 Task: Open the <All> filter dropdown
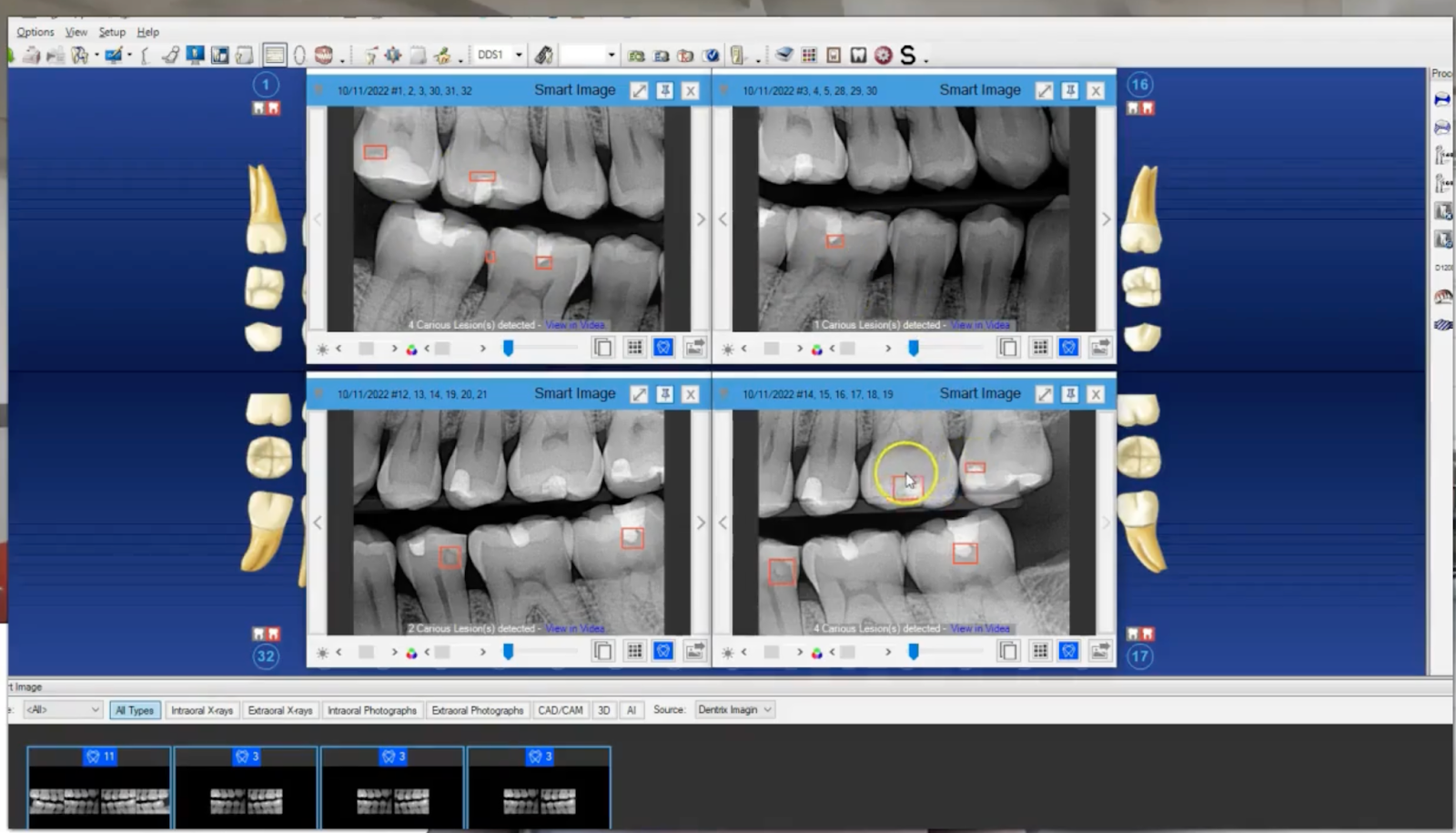click(62, 710)
